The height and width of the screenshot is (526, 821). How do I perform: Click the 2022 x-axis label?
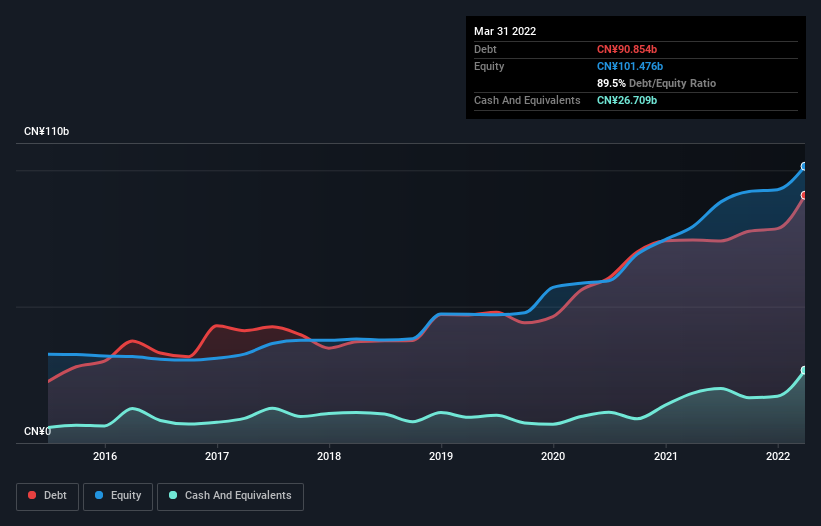coord(778,456)
